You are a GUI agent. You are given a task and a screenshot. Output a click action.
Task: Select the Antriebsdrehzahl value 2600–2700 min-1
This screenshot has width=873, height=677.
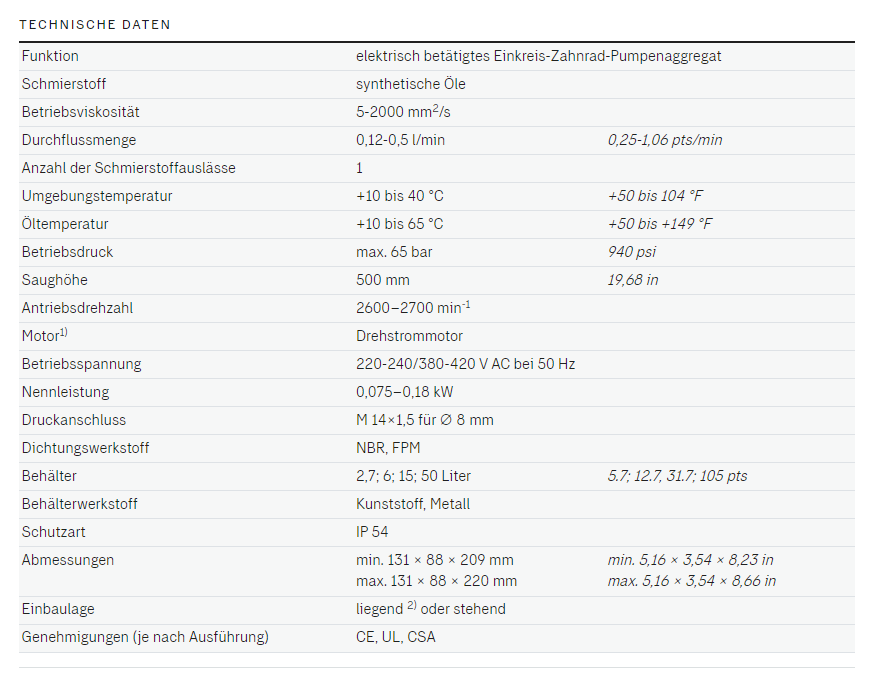click(x=413, y=307)
